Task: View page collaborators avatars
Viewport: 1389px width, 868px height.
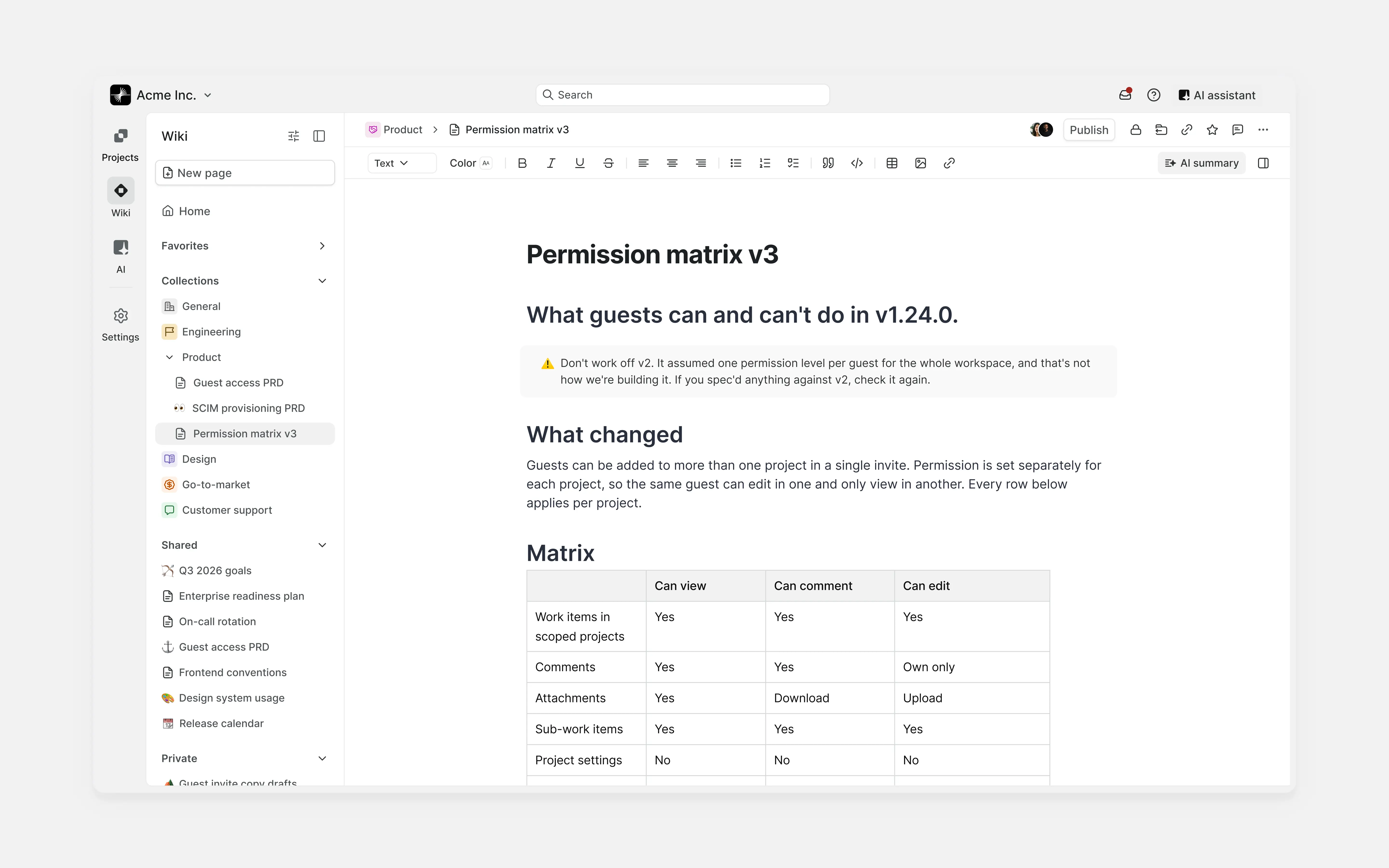Action: tap(1042, 130)
